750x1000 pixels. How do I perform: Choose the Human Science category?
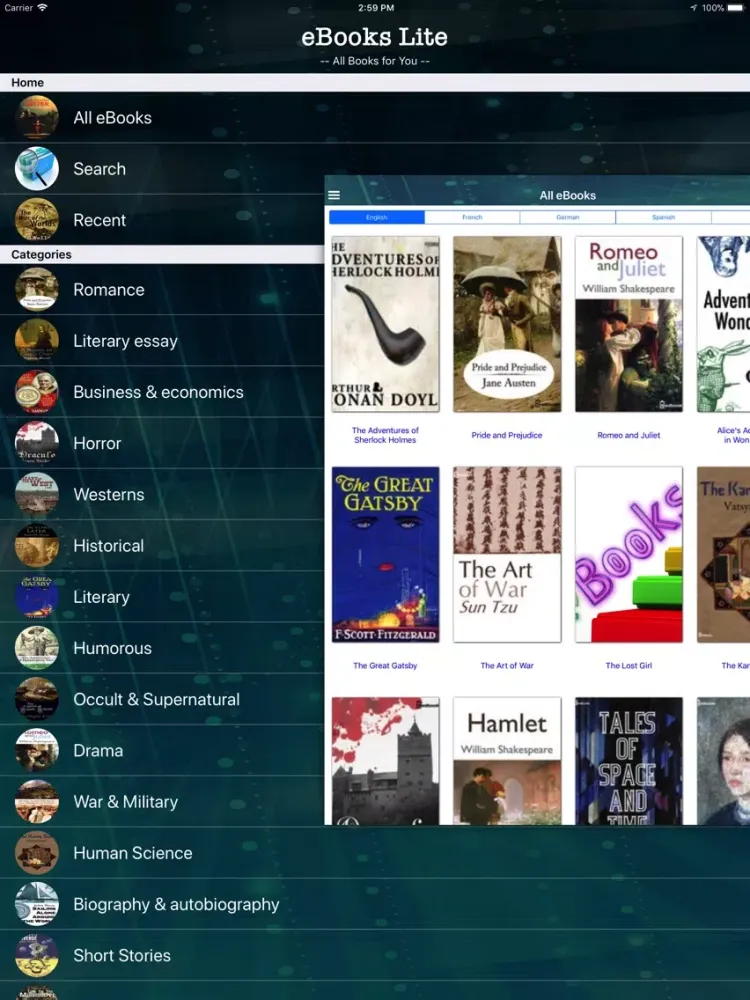click(375, 853)
